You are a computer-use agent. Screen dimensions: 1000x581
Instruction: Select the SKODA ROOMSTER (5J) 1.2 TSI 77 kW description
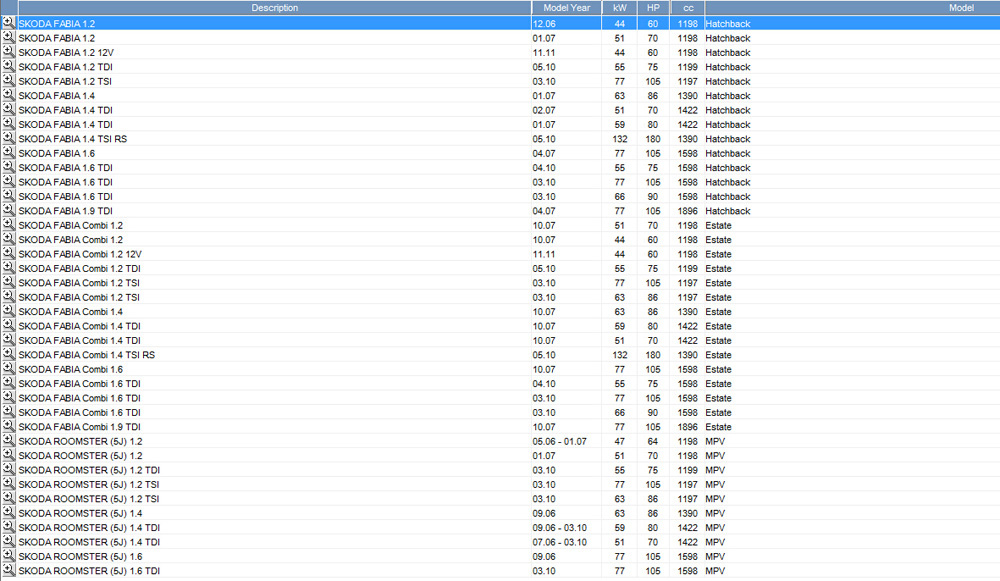[x=89, y=485]
